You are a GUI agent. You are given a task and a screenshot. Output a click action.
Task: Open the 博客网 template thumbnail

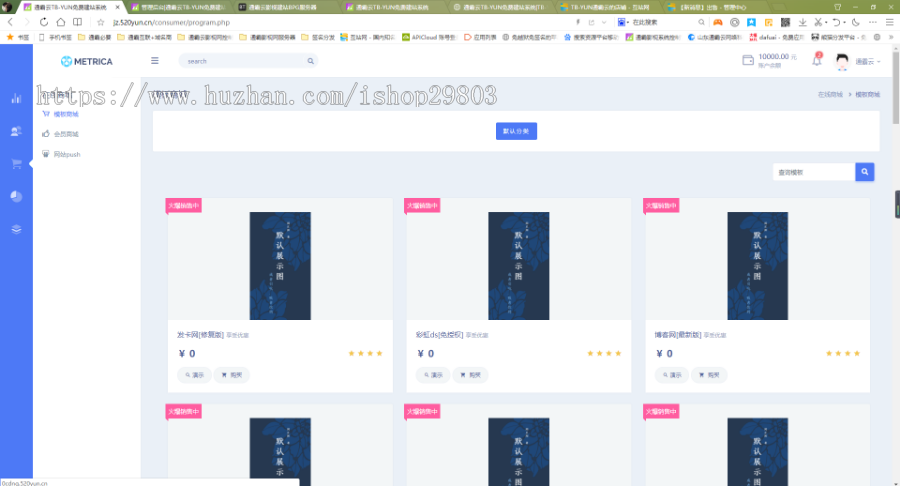coord(758,266)
